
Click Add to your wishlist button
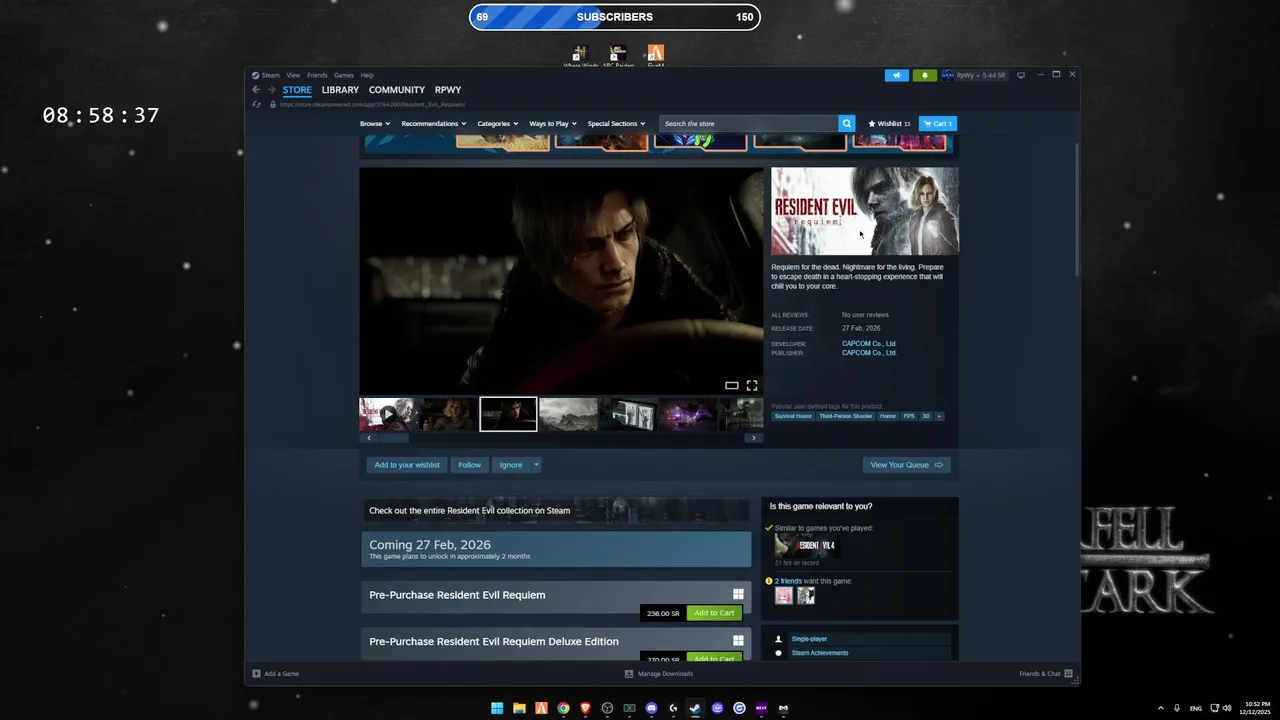(x=407, y=465)
